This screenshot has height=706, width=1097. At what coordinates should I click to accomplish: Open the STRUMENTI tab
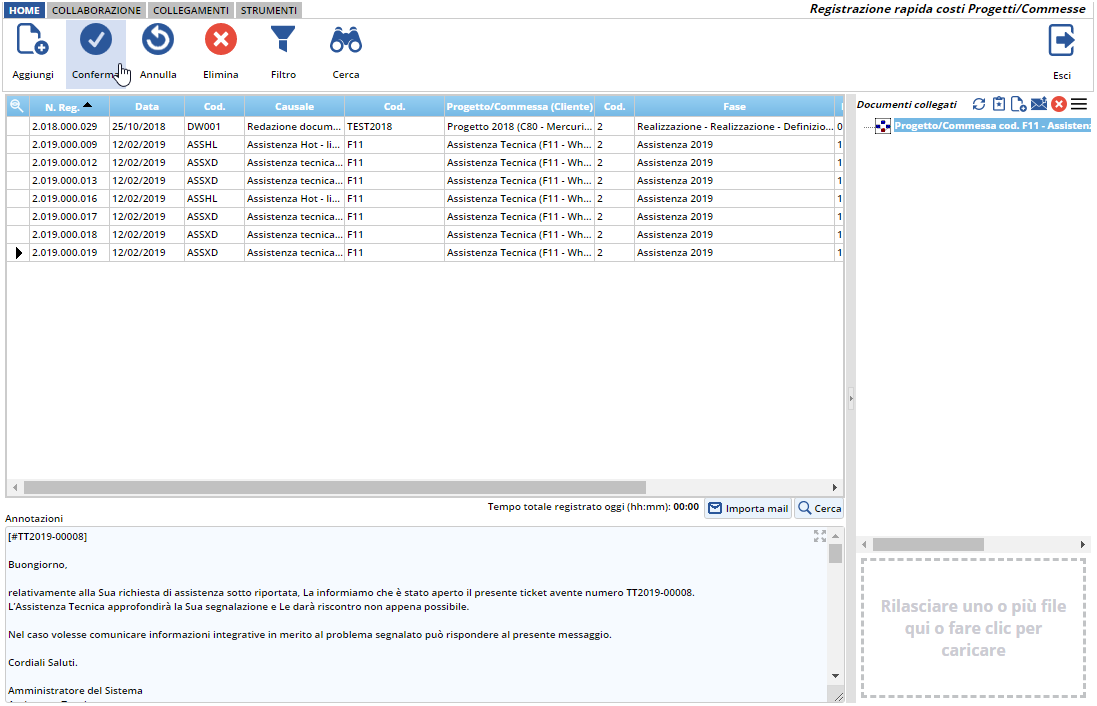pos(268,10)
